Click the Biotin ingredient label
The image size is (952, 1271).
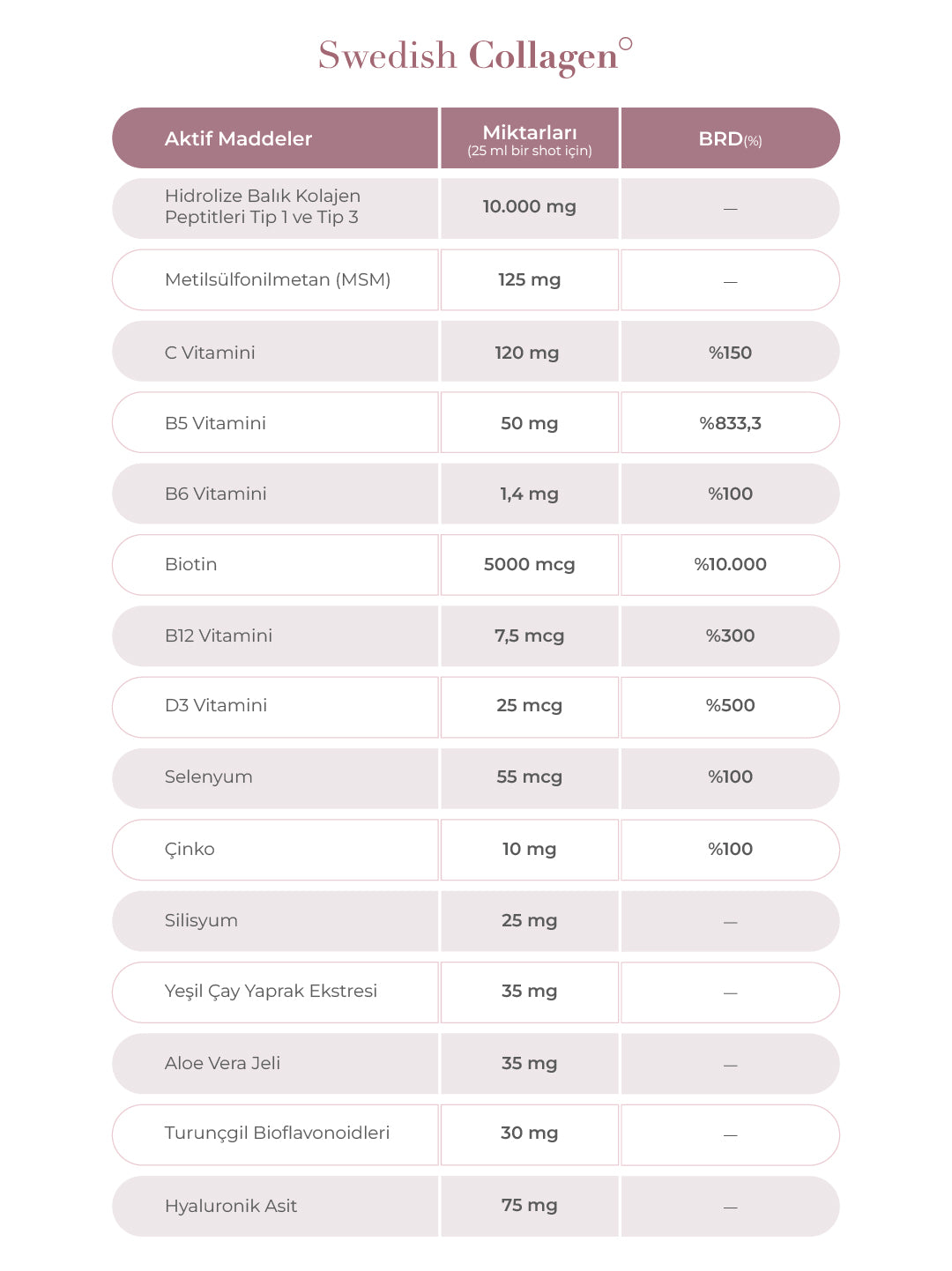(190, 565)
